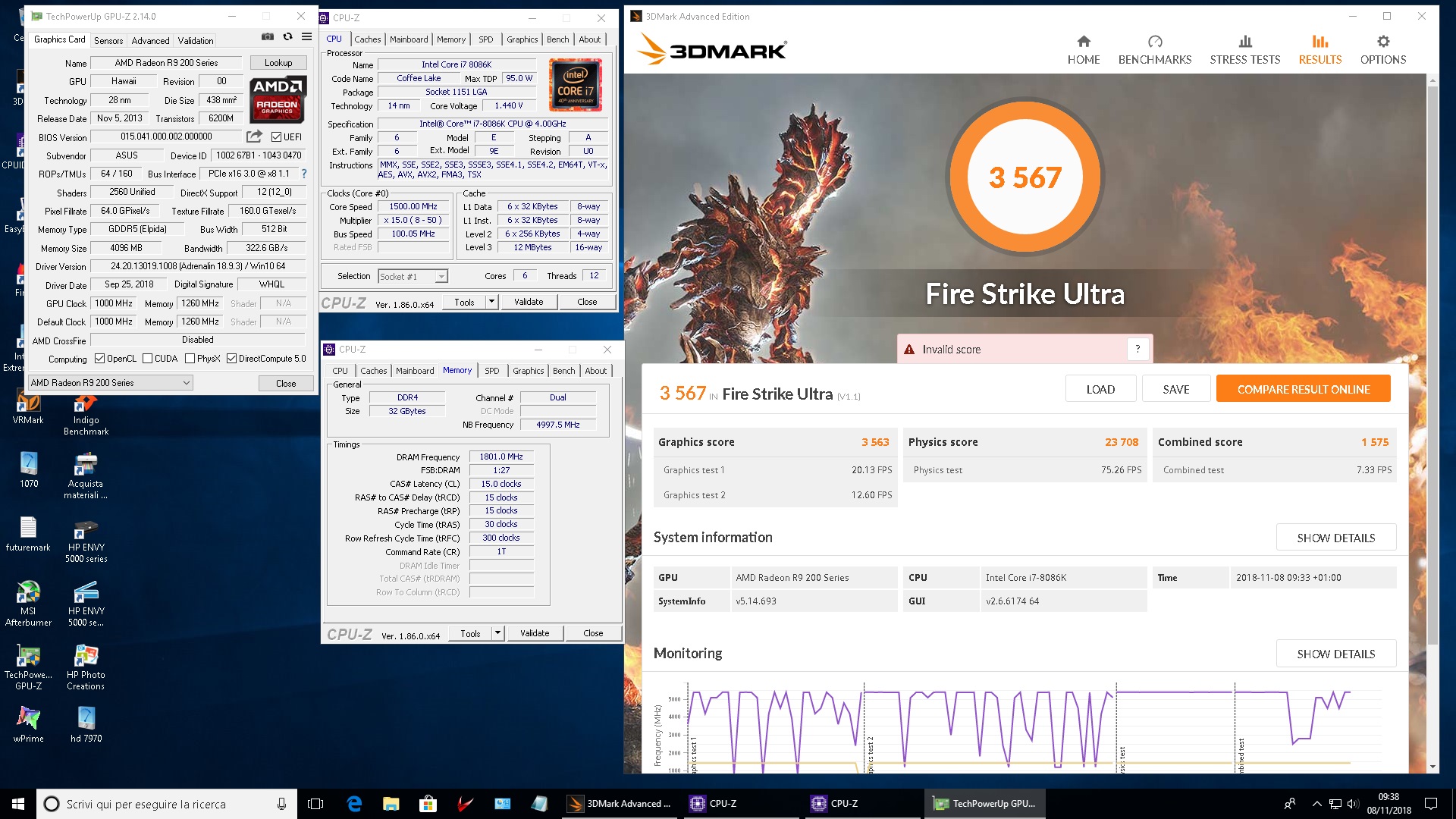Open wPrime desktop shortcut
The height and width of the screenshot is (819, 1456).
click(28, 725)
